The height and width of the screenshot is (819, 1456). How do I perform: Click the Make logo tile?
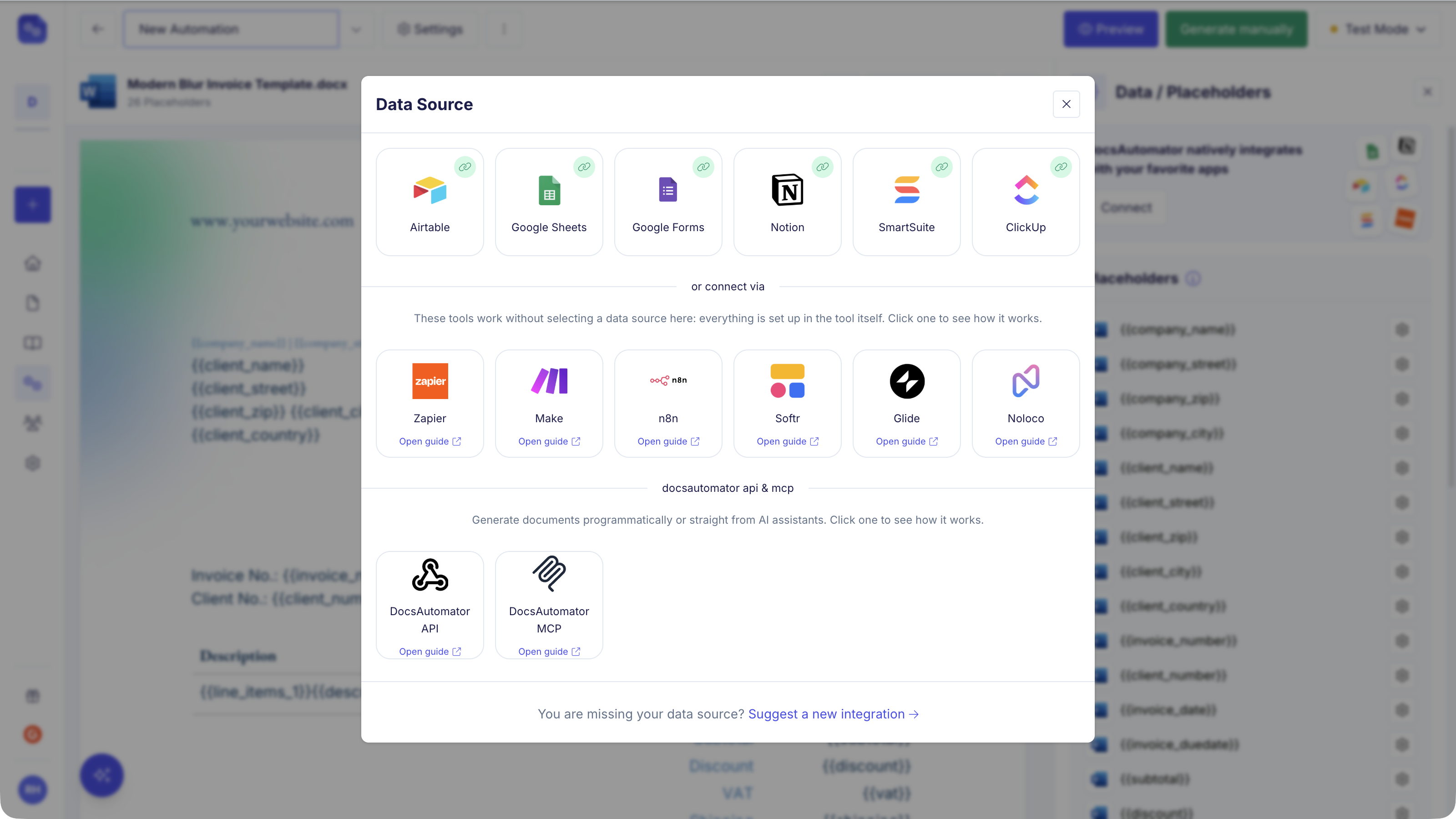tap(549, 381)
